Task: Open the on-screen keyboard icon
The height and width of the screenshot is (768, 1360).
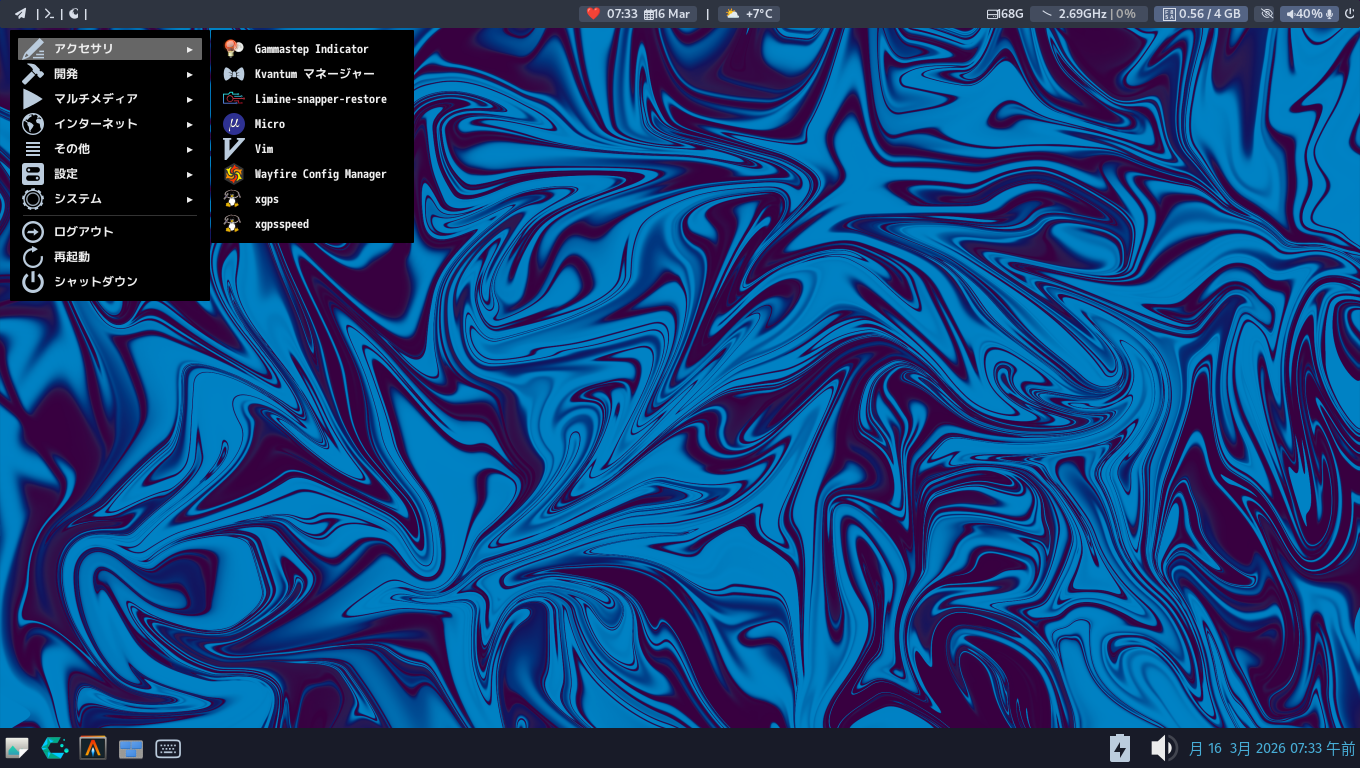Action: coord(168,748)
